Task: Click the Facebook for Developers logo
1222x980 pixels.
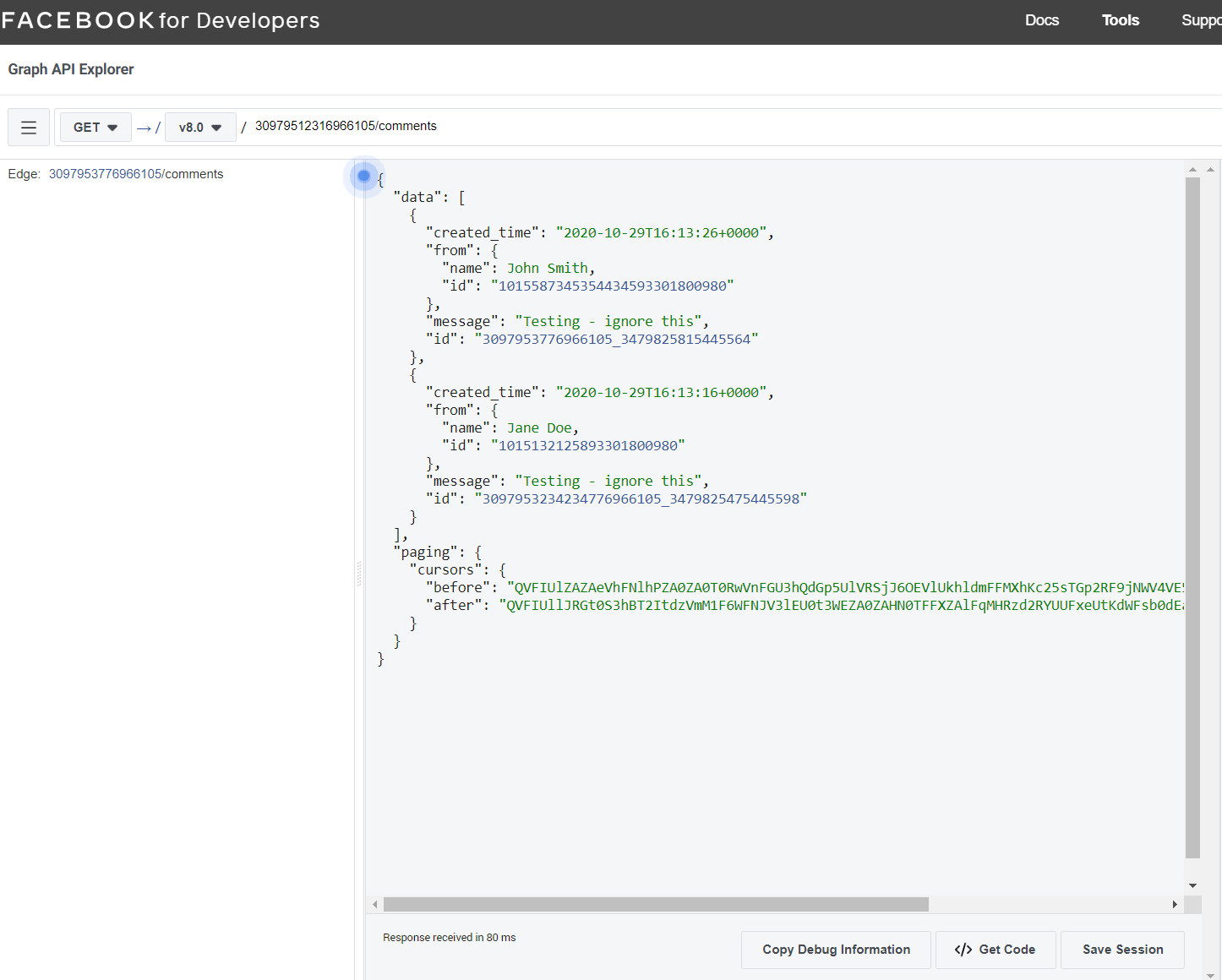Action: coord(161,20)
